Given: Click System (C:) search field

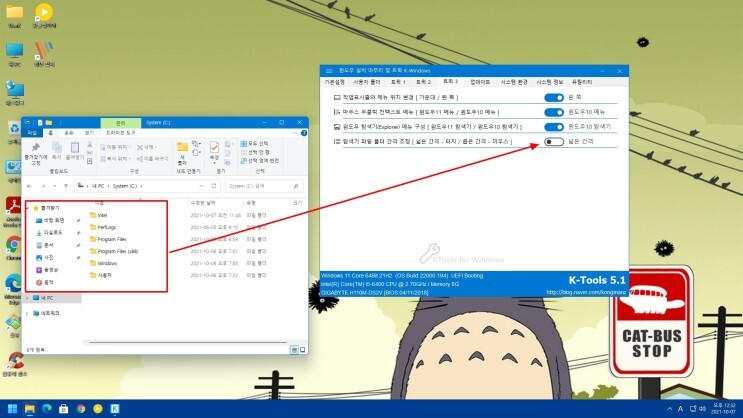Looking at the screenshot, I should pos(264,186).
